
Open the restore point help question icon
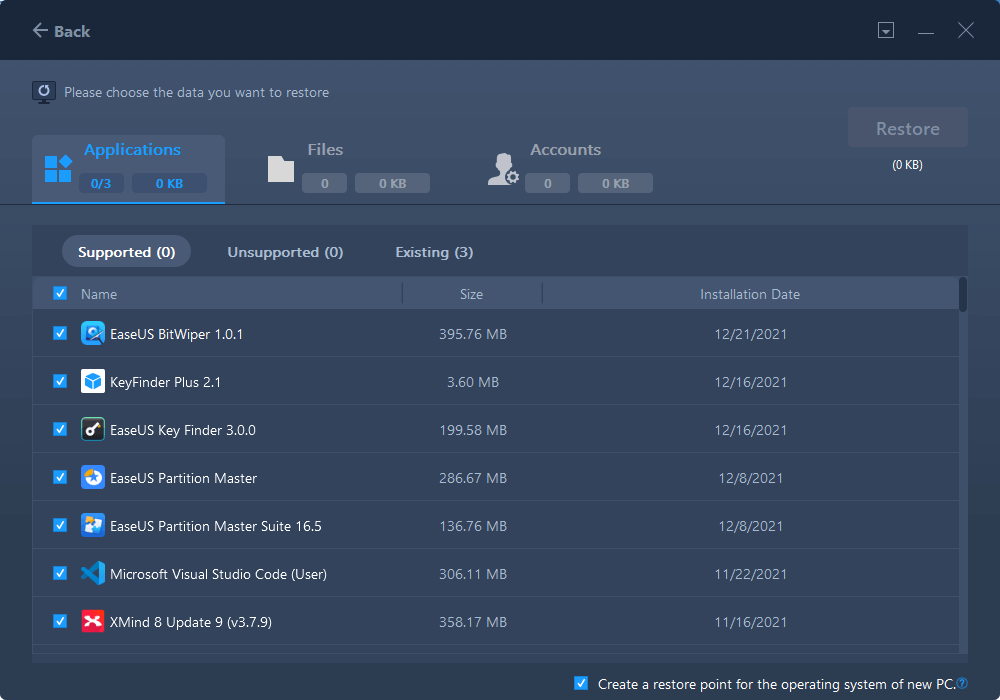click(x=962, y=683)
